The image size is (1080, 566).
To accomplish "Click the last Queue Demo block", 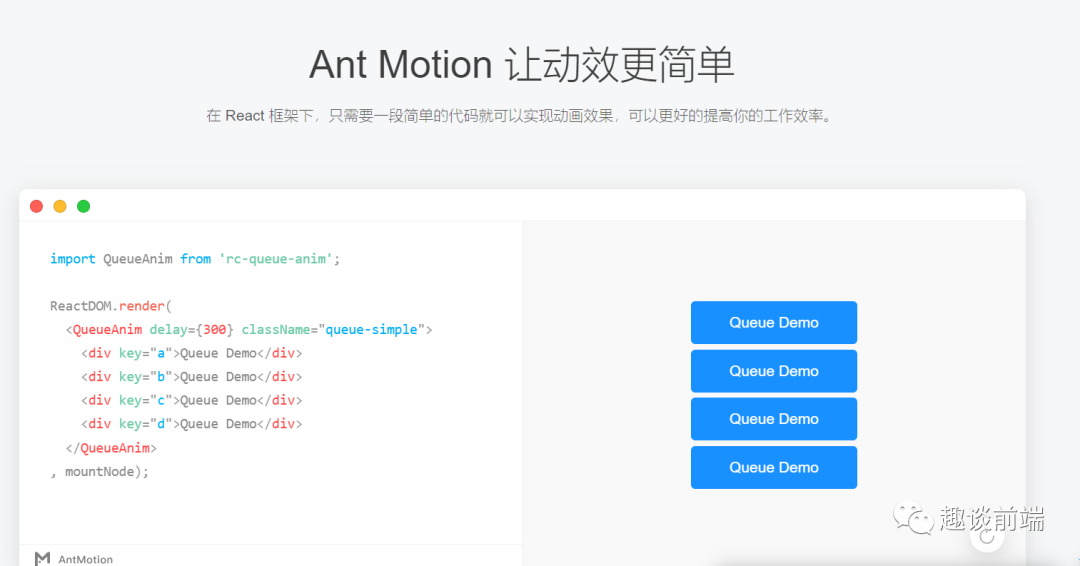I will click(773, 468).
